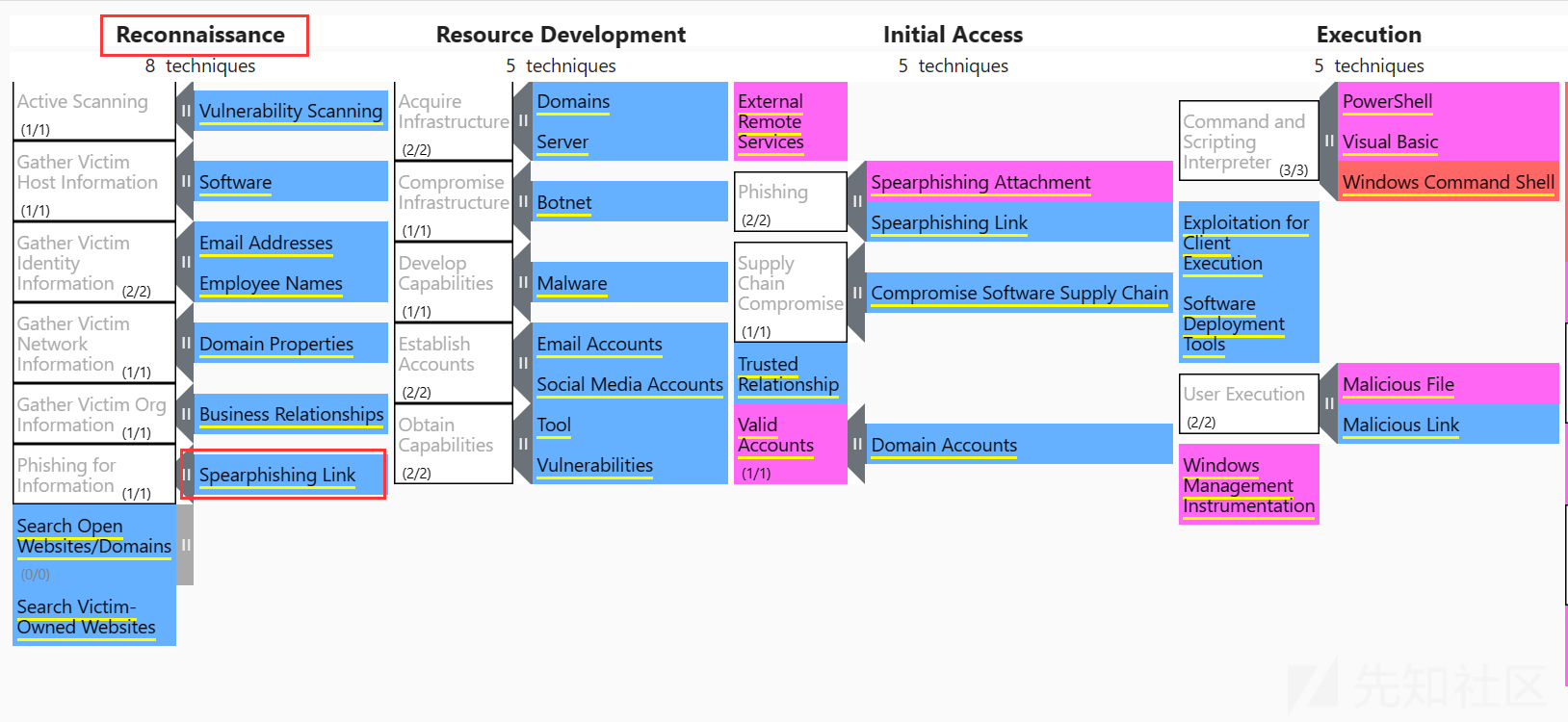
Task: Select Spearphishing Link under Reconnaissance
Action: pos(291,475)
